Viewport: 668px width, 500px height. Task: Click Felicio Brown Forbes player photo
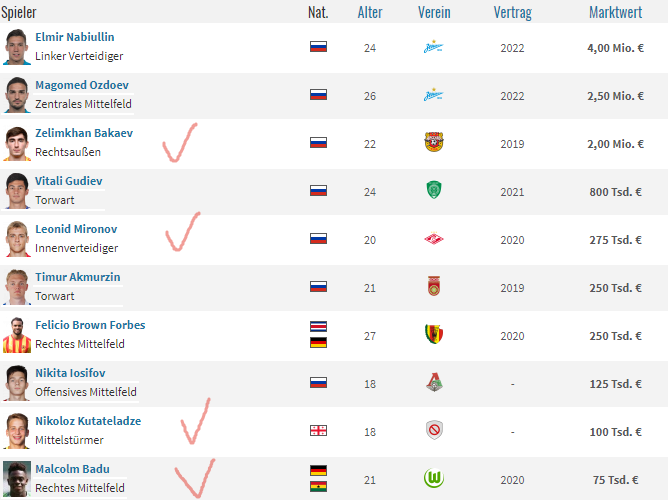pyautogui.click(x=17, y=335)
